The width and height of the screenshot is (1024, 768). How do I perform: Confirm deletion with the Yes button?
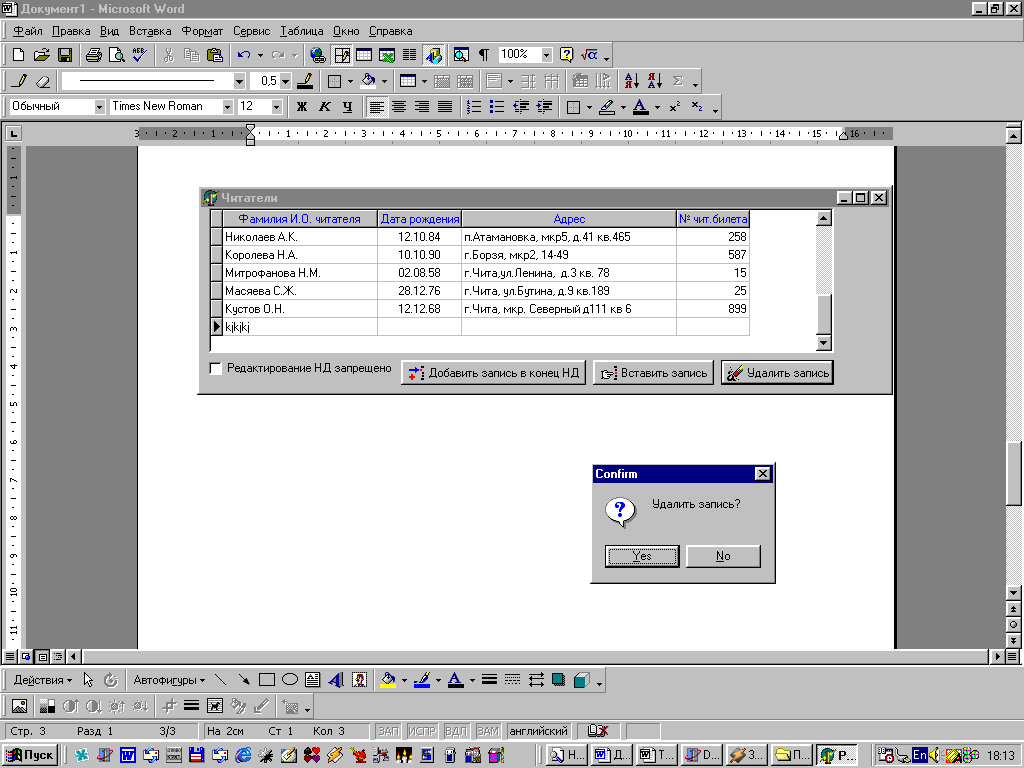642,556
